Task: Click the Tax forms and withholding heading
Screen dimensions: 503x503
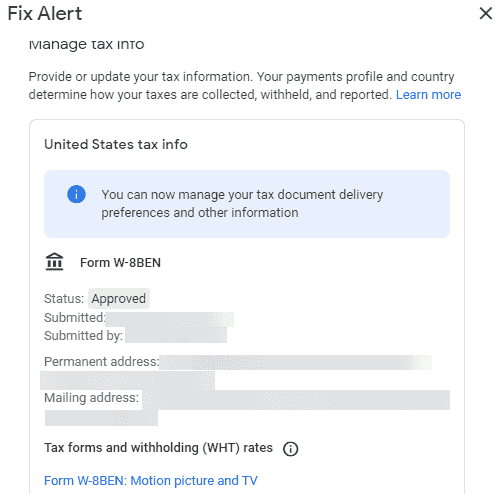Action: click(158, 448)
